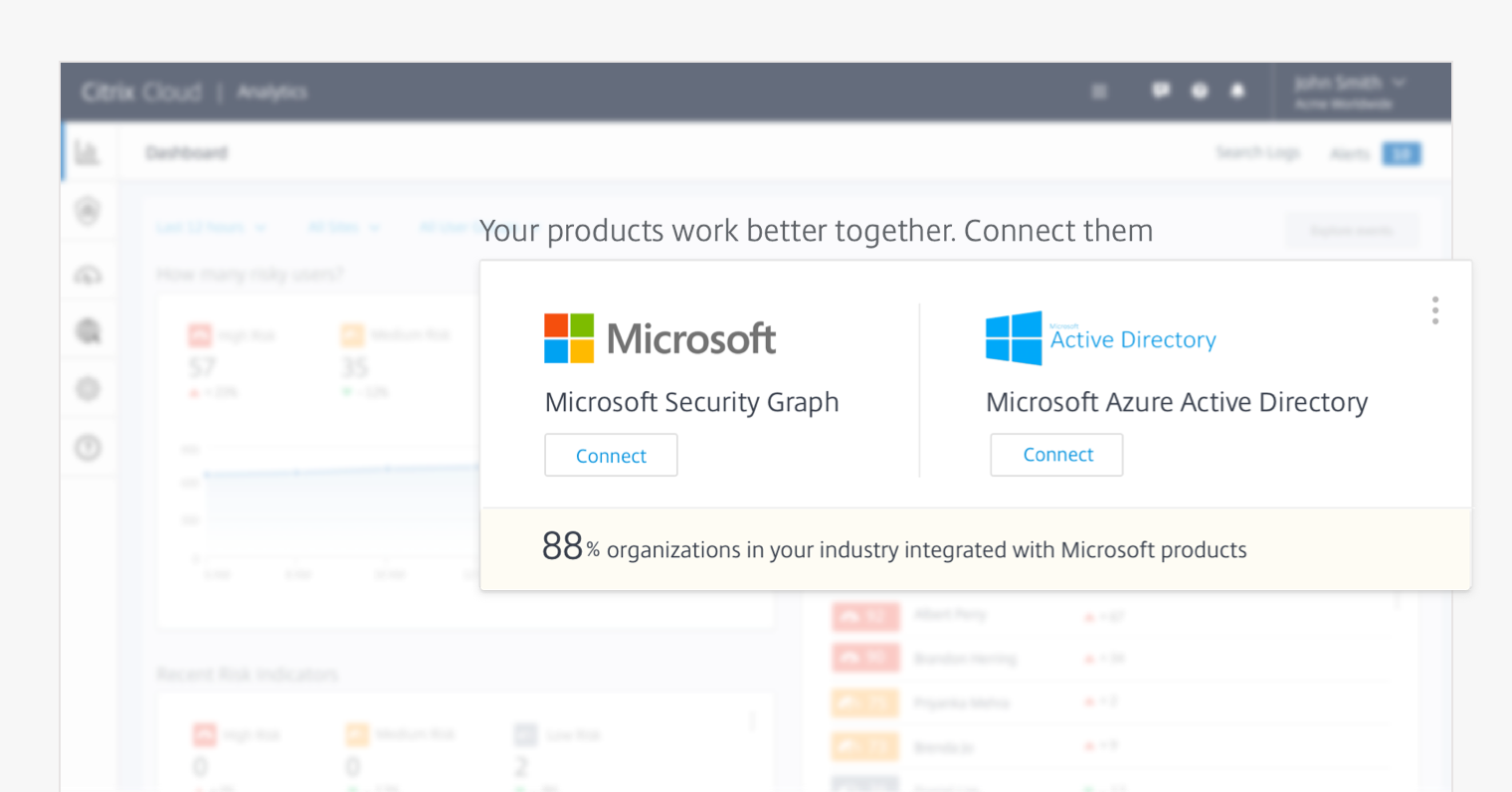The width and height of the screenshot is (1512, 792).
Task: Open the Dashboard chart icon in the sidebar
Action: 88,152
